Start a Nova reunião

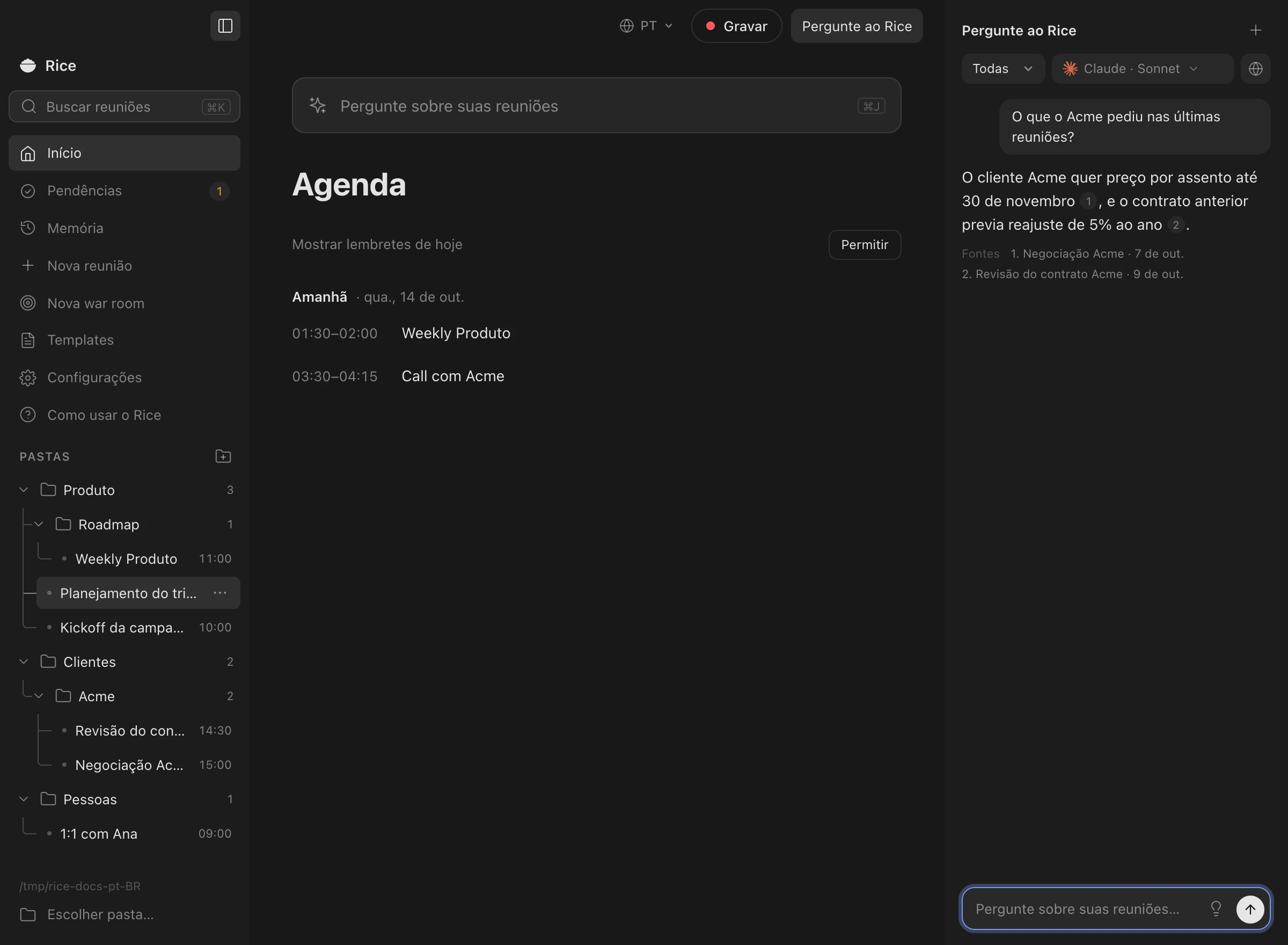(124, 265)
